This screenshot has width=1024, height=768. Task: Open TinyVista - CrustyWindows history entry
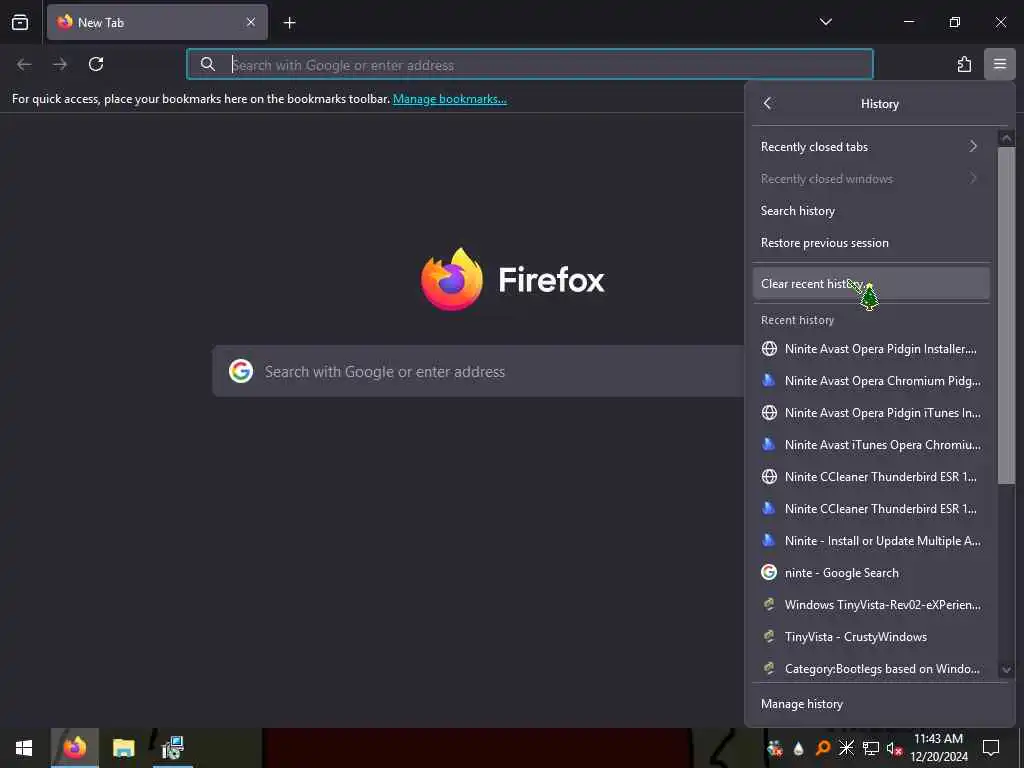[871, 637]
